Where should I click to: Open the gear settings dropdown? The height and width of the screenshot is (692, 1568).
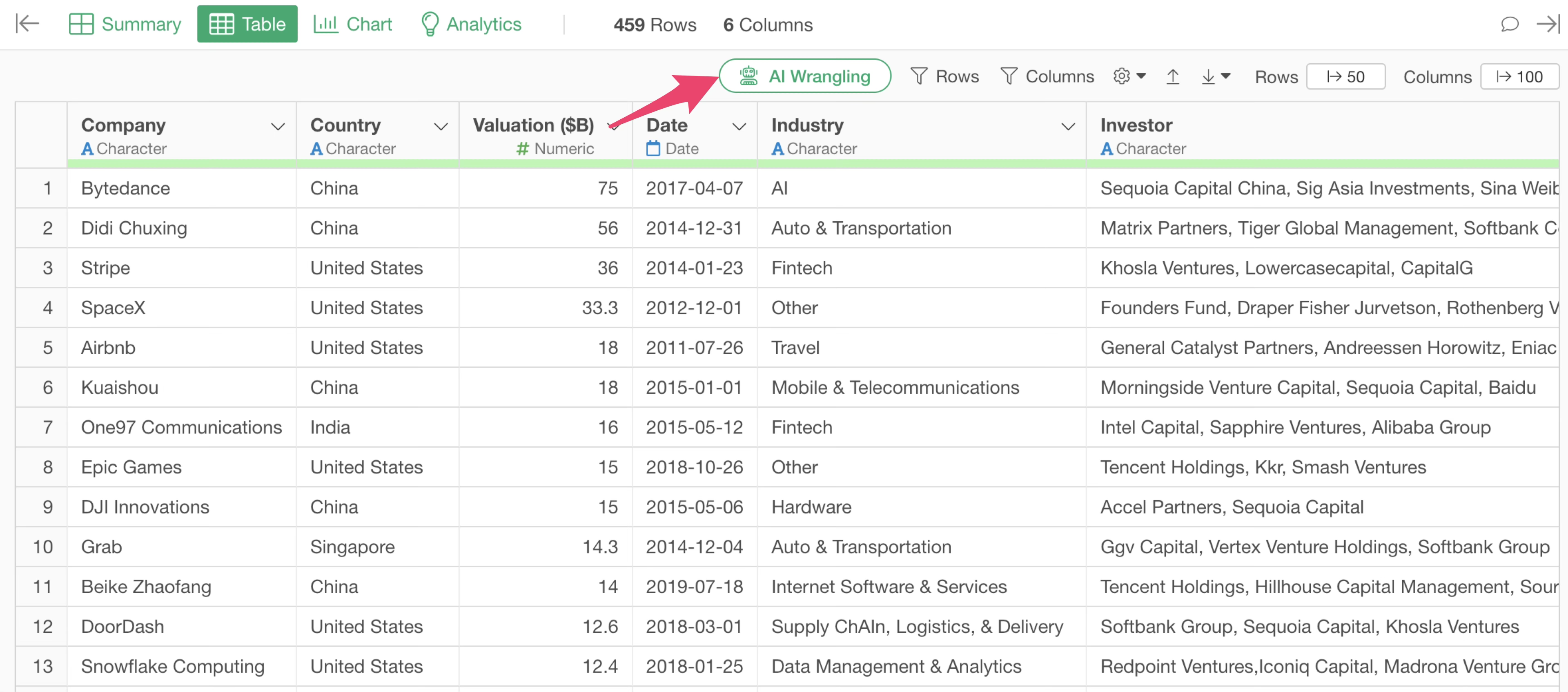pyautogui.click(x=1130, y=76)
